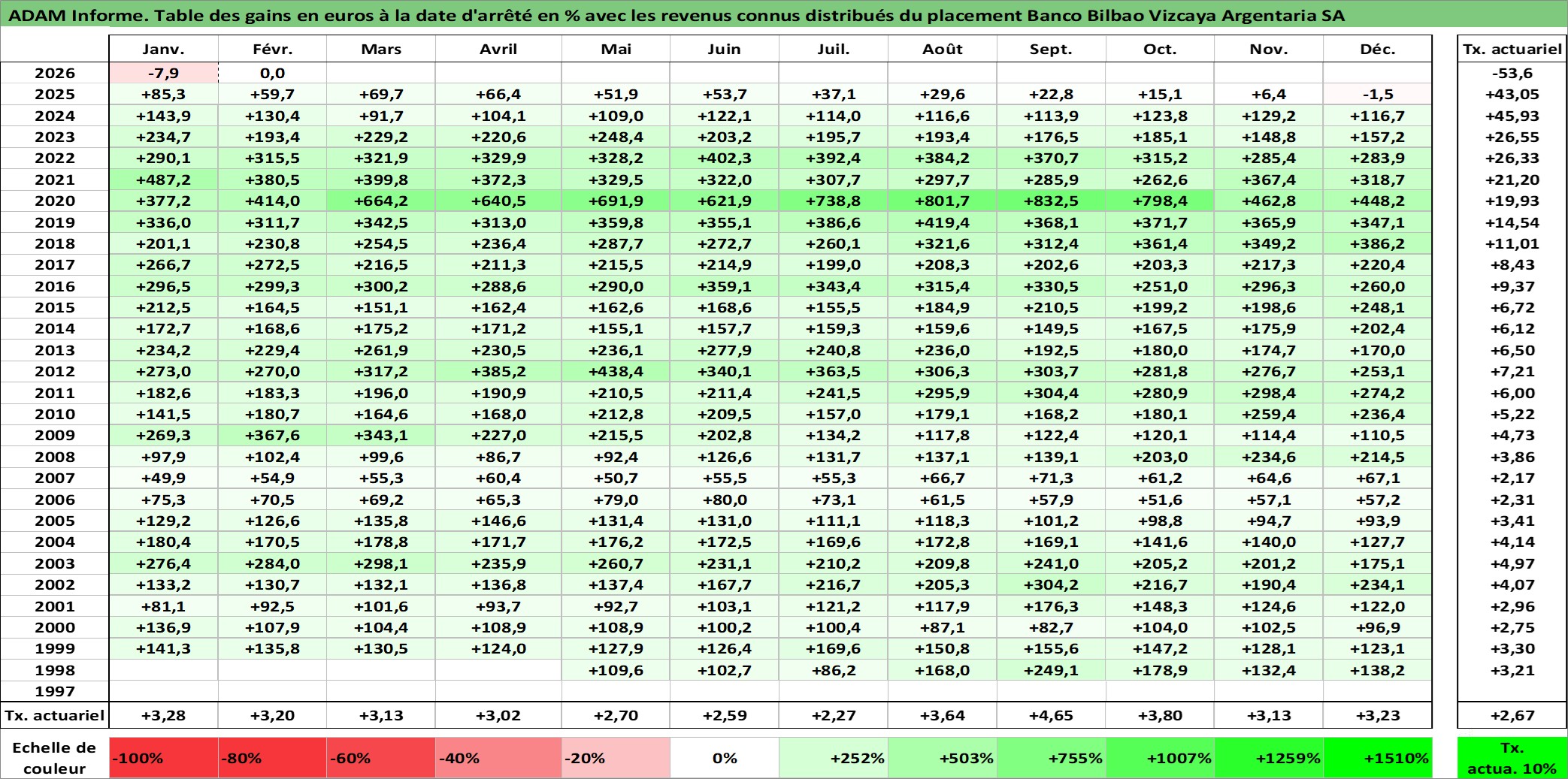This screenshot has height=779, width=1568.
Task: Click the +49,9 cell in 2007 row
Action: point(164,478)
